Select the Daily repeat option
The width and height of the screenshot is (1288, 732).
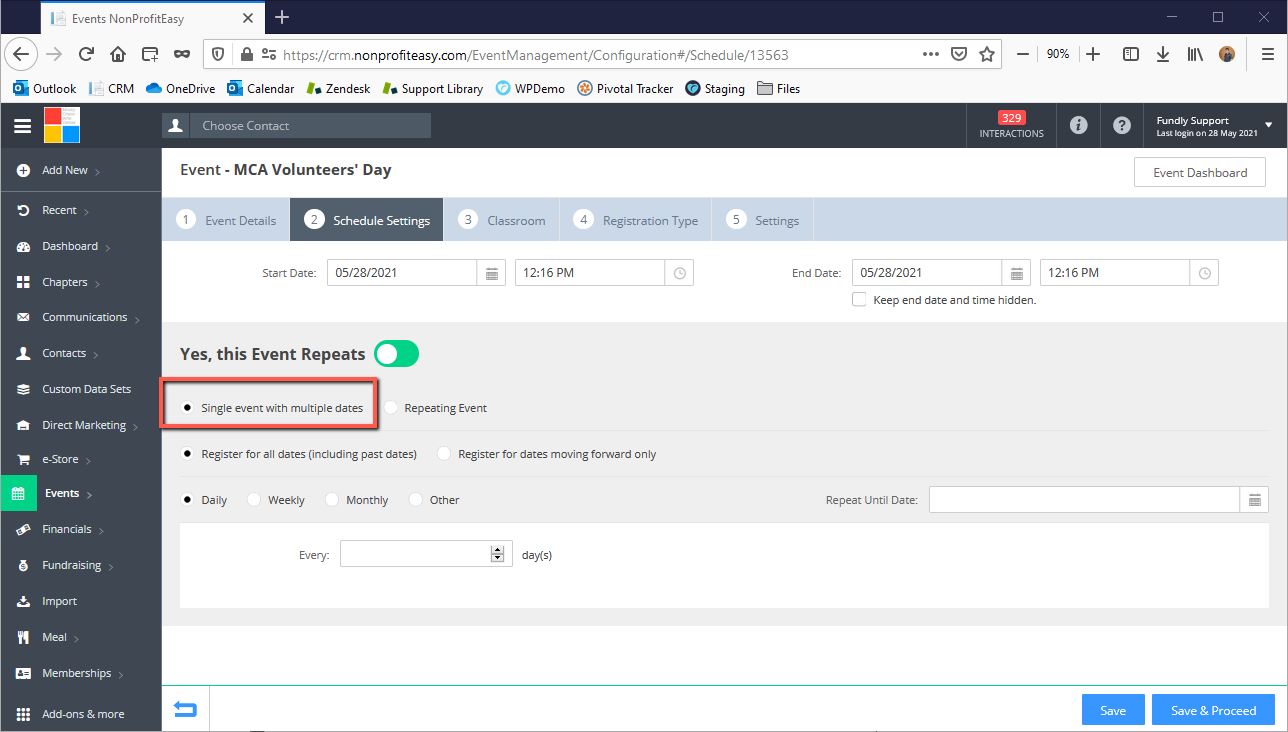[x=187, y=500]
